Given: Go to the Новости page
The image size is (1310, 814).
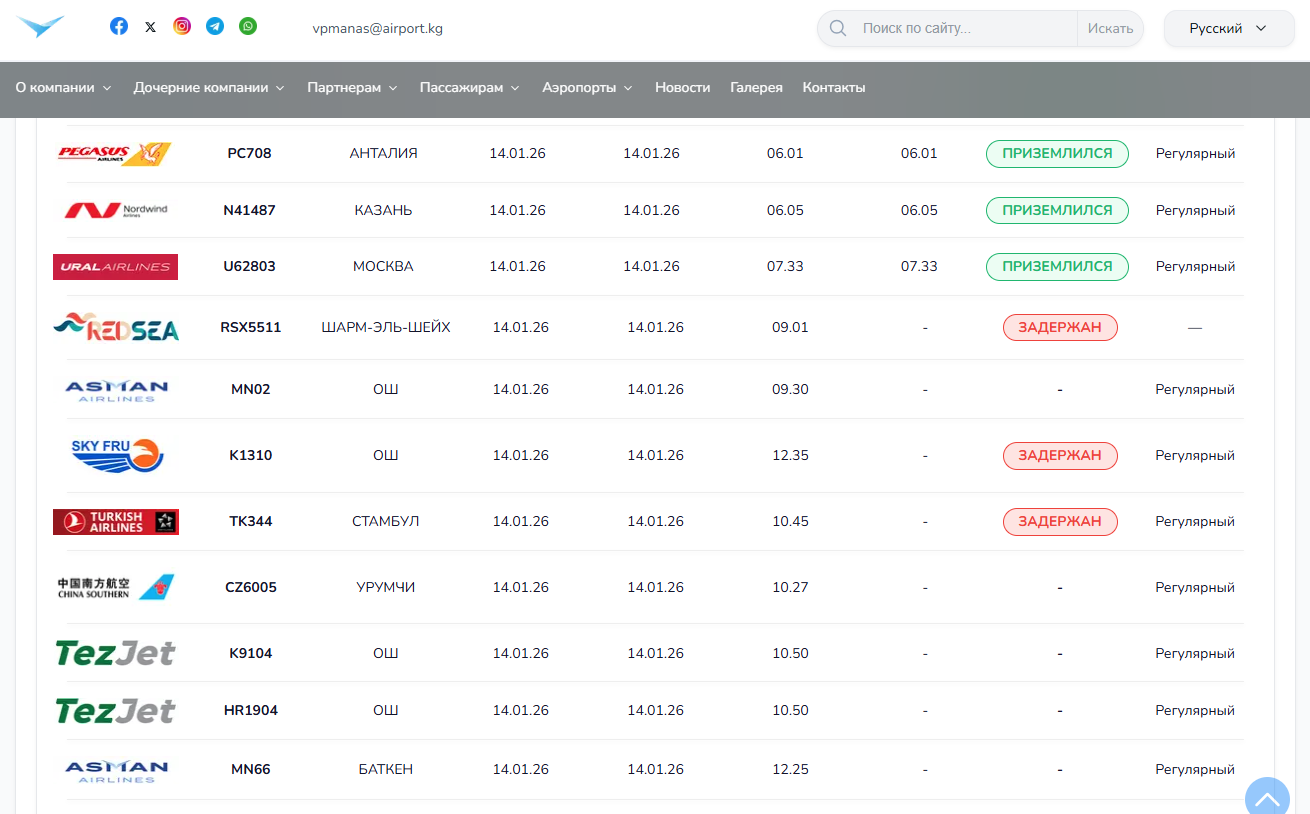Looking at the screenshot, I should click(682, 88).
